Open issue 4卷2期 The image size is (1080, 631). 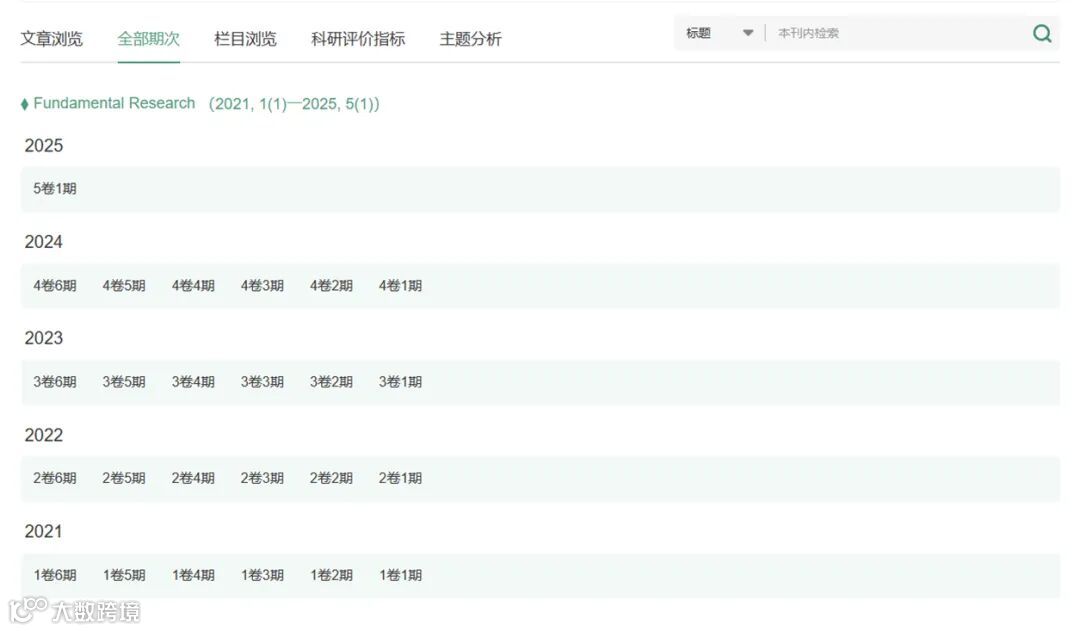click(x=331, y=285)
